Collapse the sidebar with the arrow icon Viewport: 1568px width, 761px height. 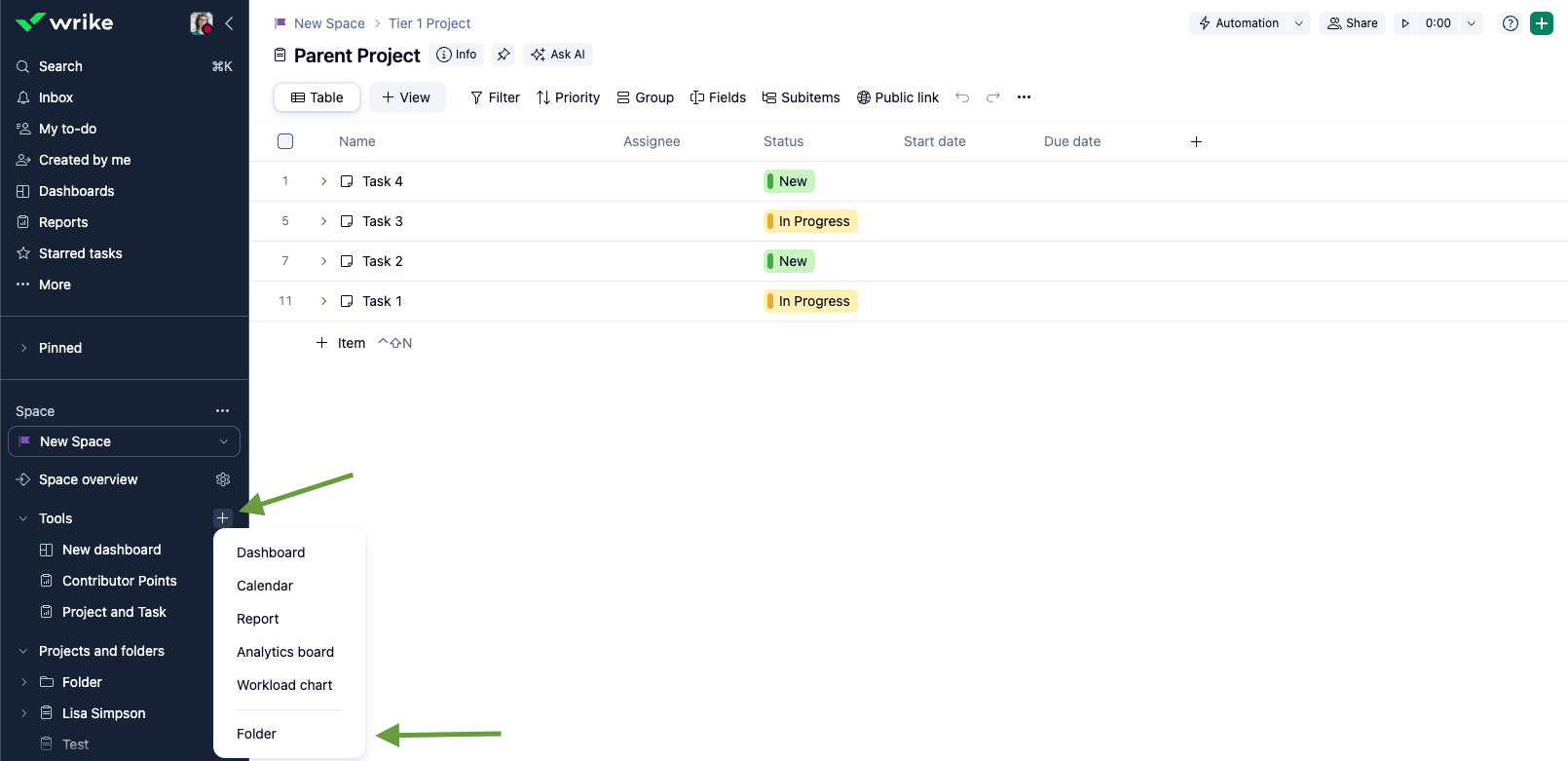click(x=229, y=23)
